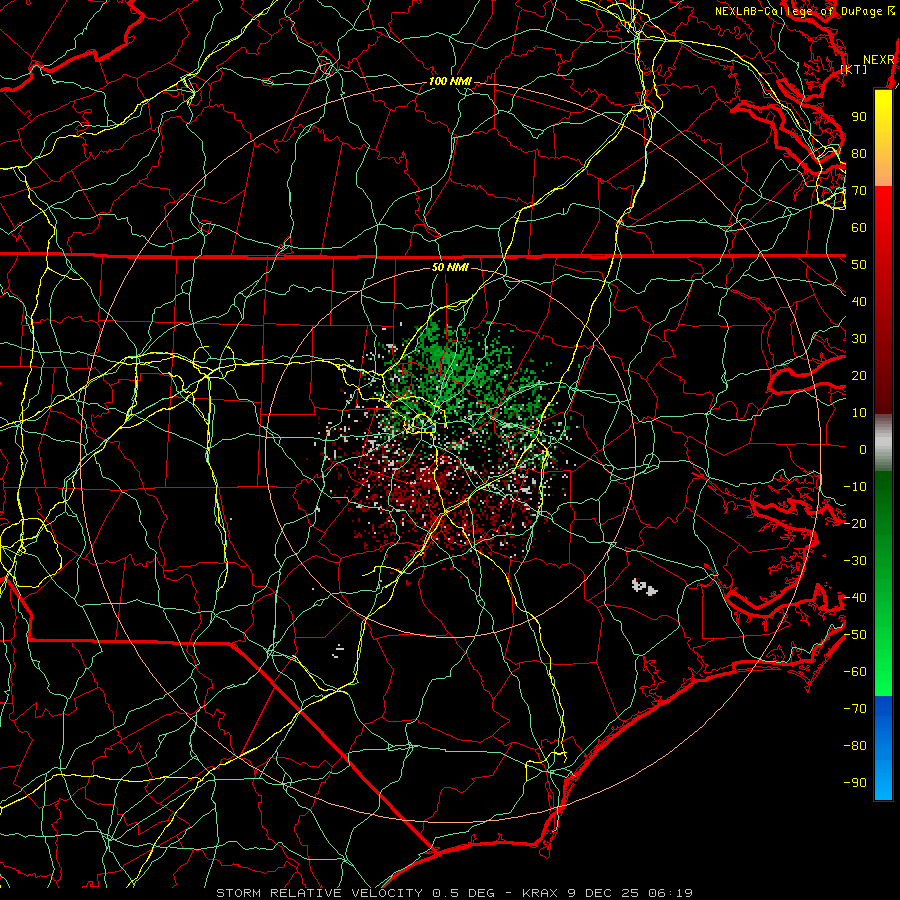Click the "-40" color scale value

[855, 598]
